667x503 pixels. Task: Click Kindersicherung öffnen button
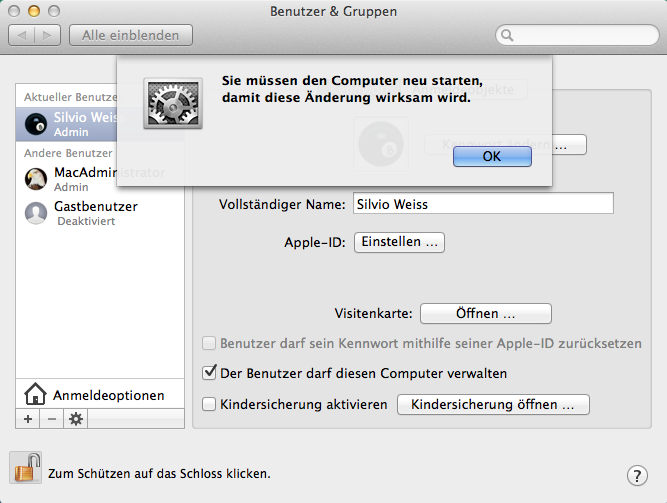pos(493,404)
